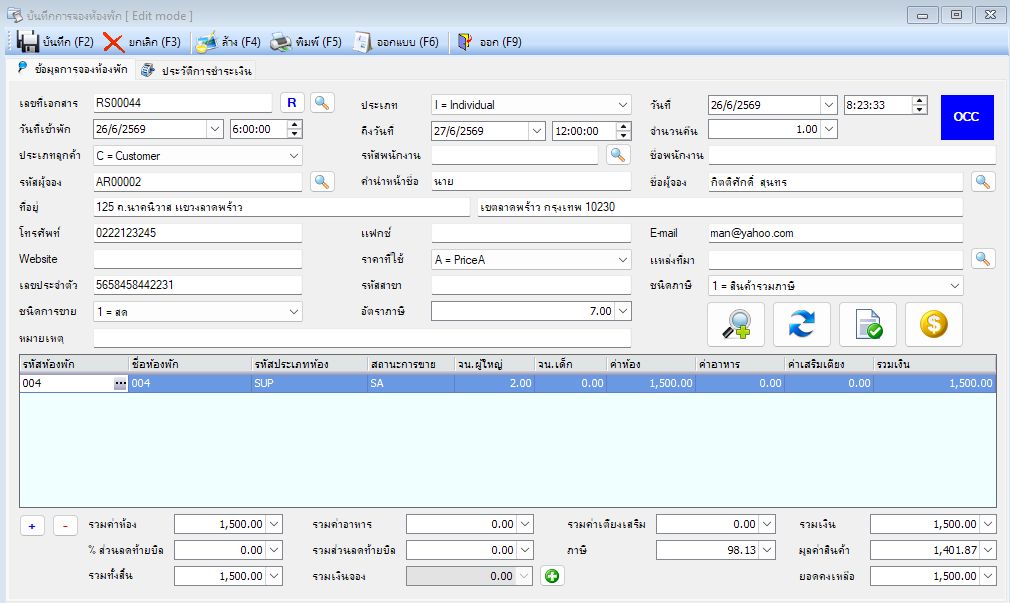Click the search magnifier beside document number RS00044
1010x603 pixels.
322,102
